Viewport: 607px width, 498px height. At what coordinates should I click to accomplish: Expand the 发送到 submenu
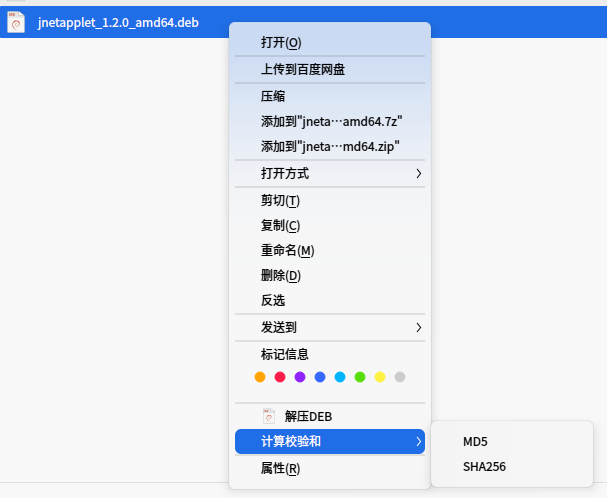tap(330, 328)
